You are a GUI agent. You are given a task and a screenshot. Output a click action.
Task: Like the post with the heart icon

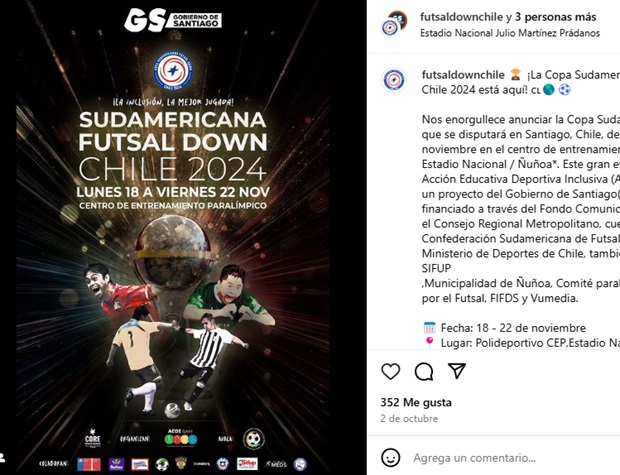click(x=391, y=371)
